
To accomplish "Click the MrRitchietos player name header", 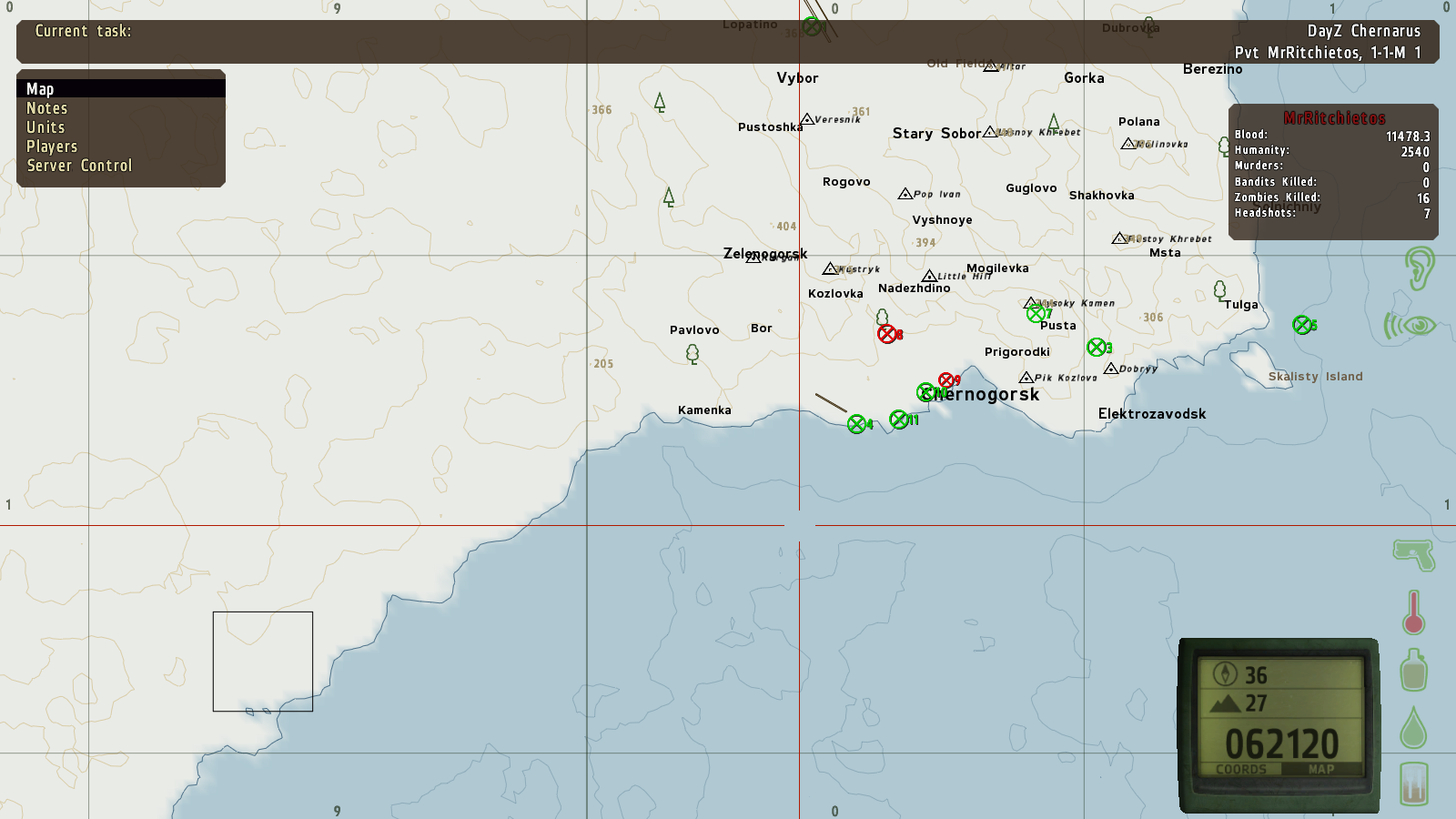I will pyautogui.click(x=1334, y=117).
